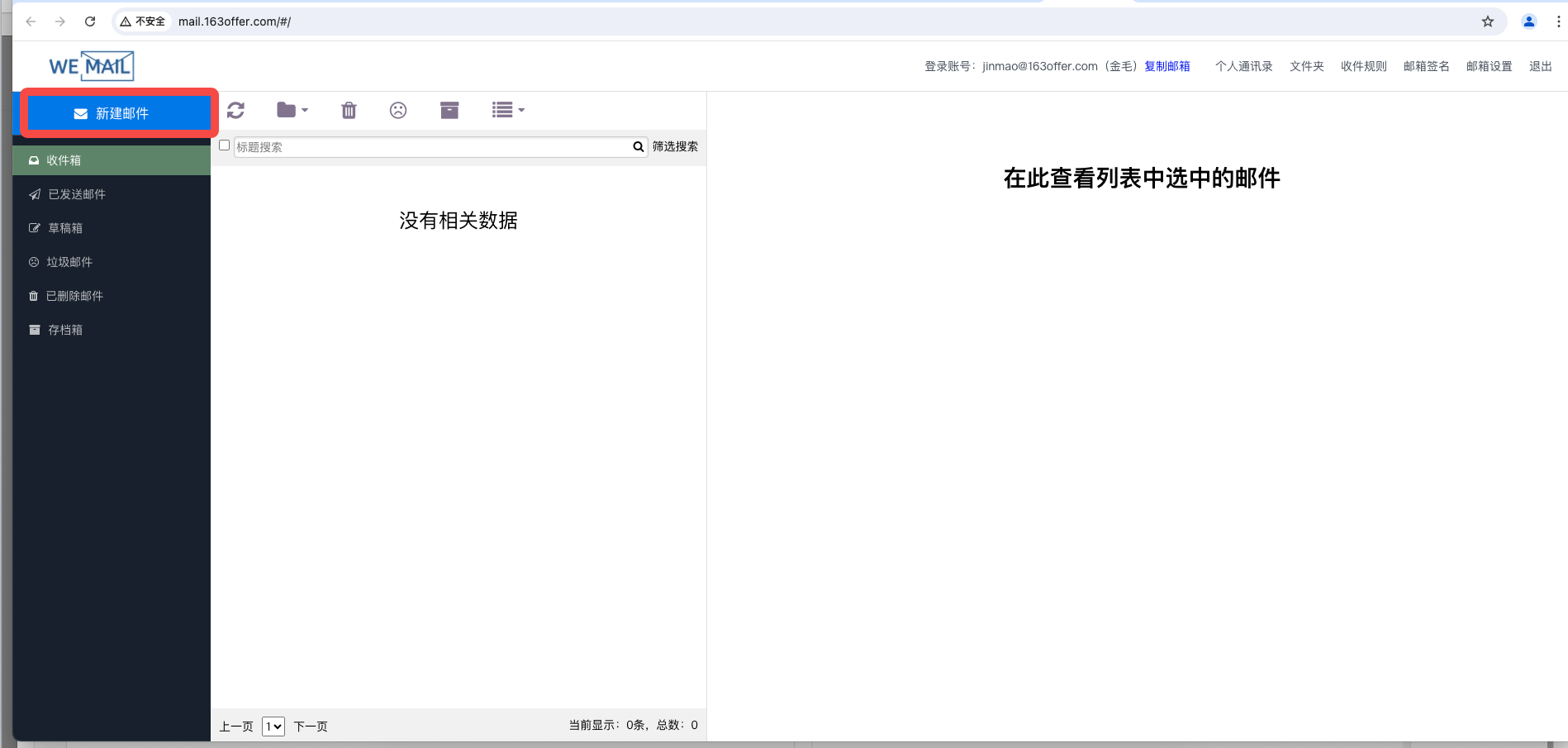Click the magnifier search icon
Screen dimensions: 1568x748
click(639, 147)
